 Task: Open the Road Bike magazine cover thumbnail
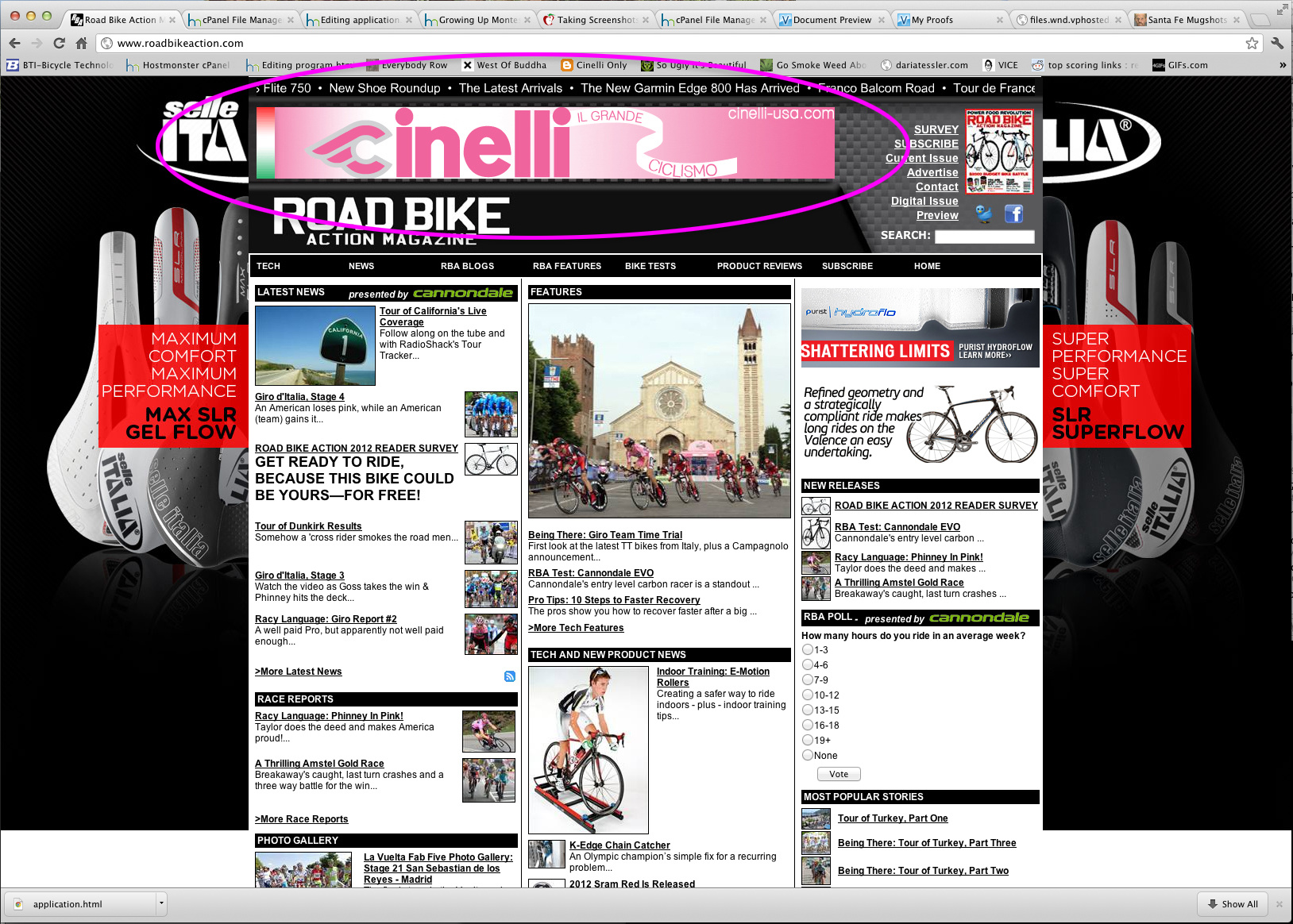coord(999,152)
